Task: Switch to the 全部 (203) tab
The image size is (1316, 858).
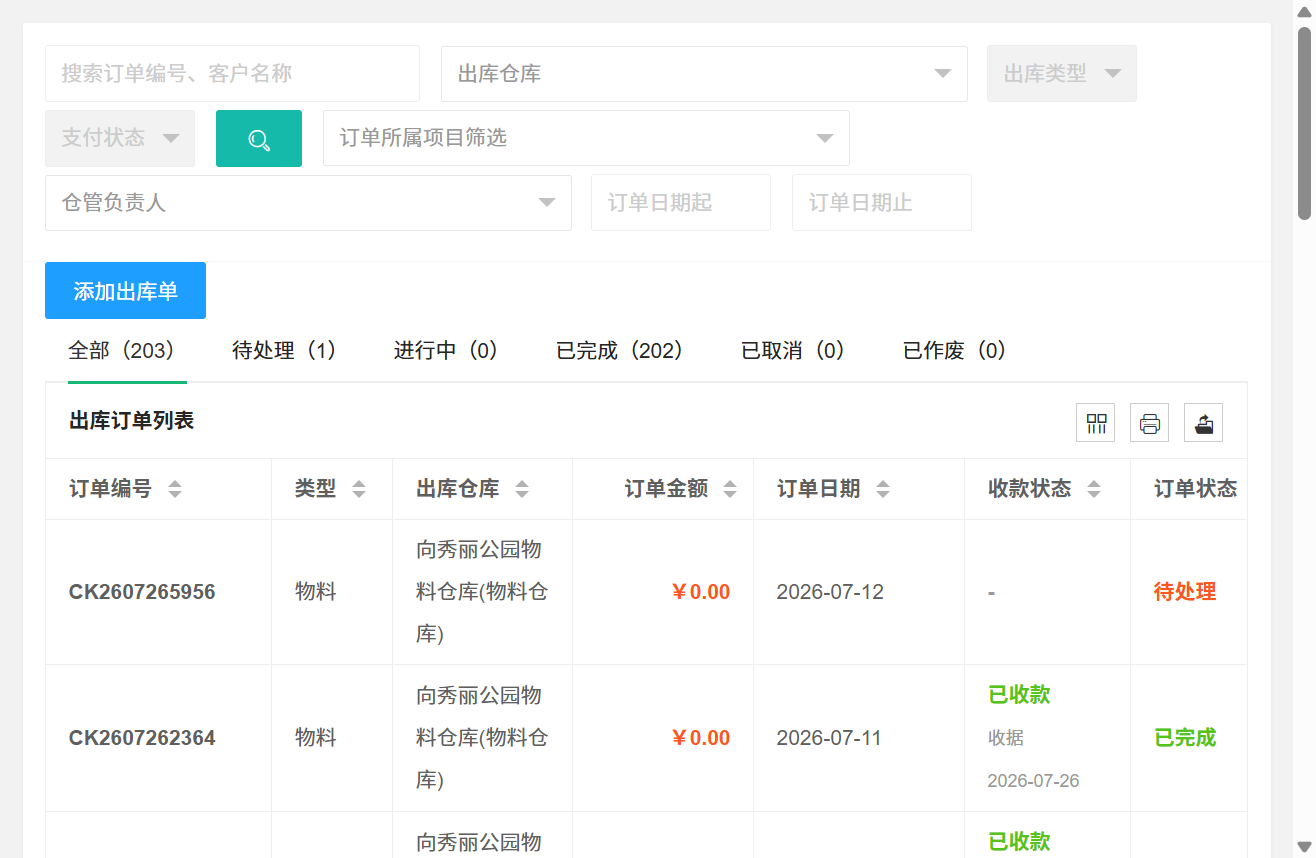Action: tap(127, 351)
